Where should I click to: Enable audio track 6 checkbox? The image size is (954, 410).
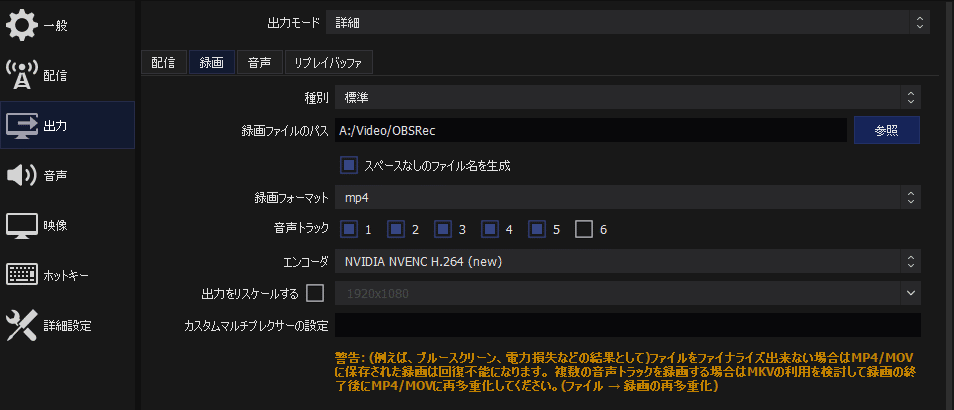tap(584, 229)
